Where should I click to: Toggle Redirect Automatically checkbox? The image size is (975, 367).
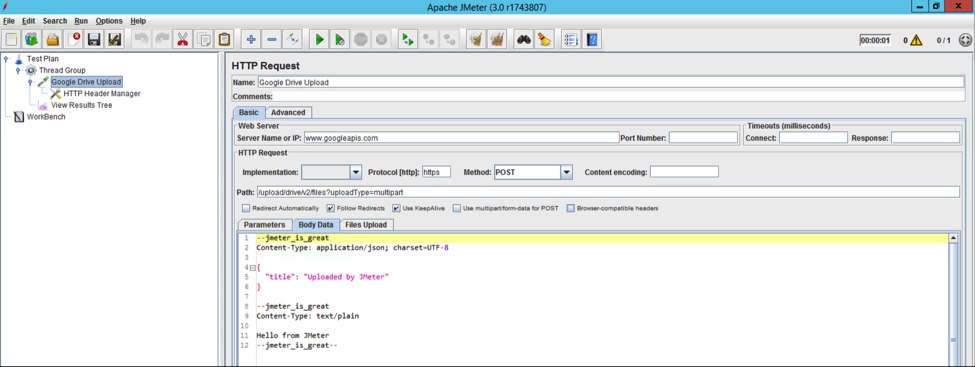click(x=246, y=208)
